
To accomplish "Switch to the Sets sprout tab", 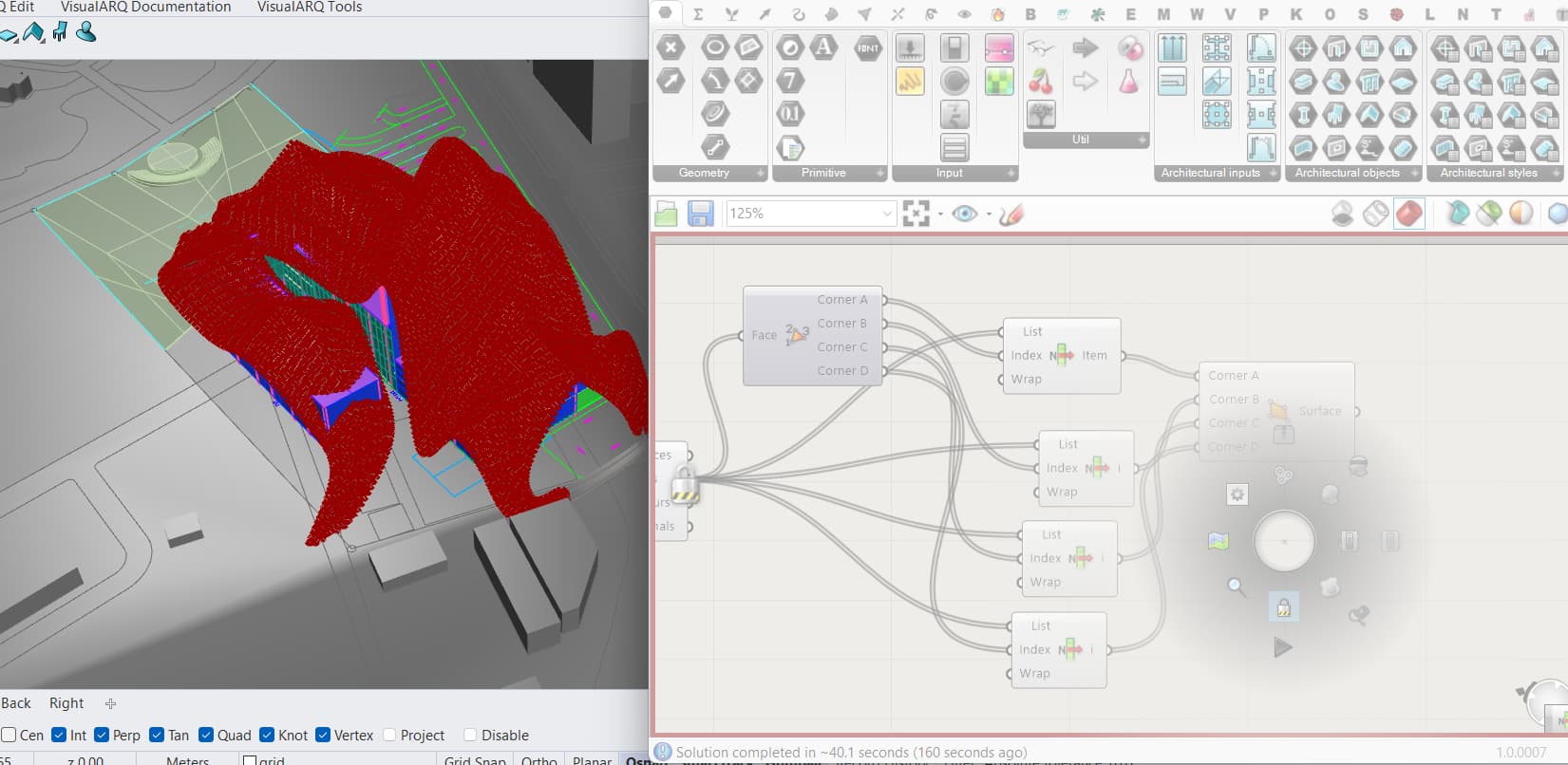I will click(731, 14).
